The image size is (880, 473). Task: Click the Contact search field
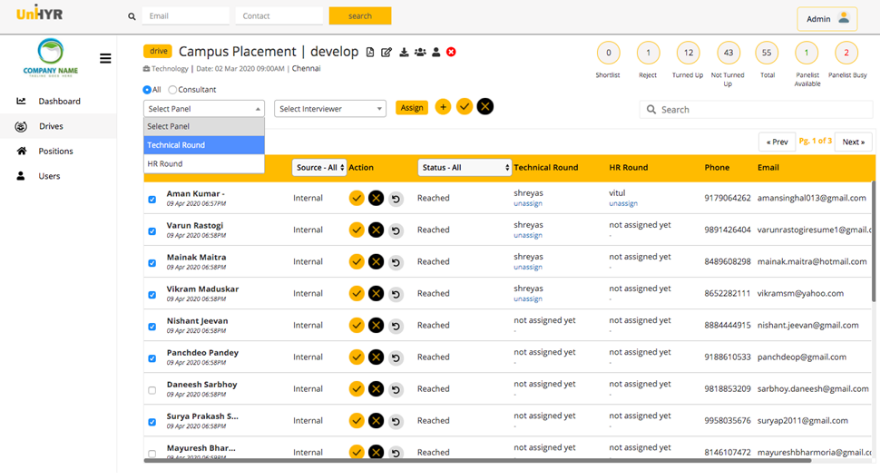coord(279,16)
